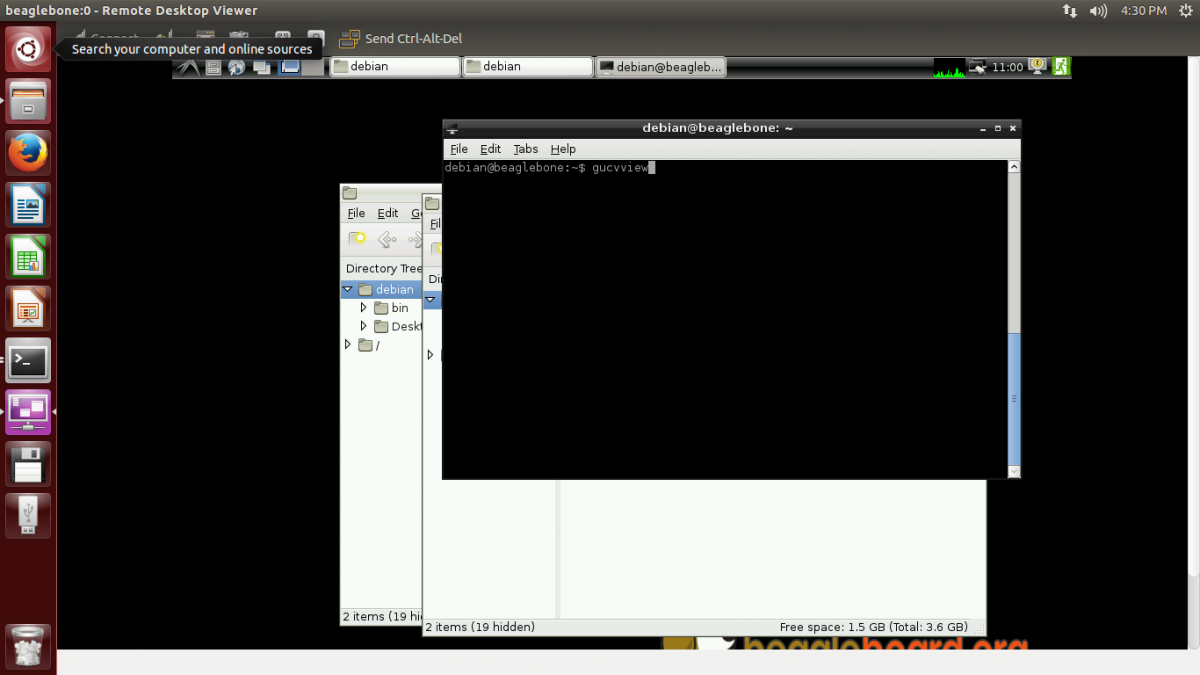Click the terminal window scrollbar
Image resolution: width=1200 pixels, height=675 pixels.
click(1013, 400)
